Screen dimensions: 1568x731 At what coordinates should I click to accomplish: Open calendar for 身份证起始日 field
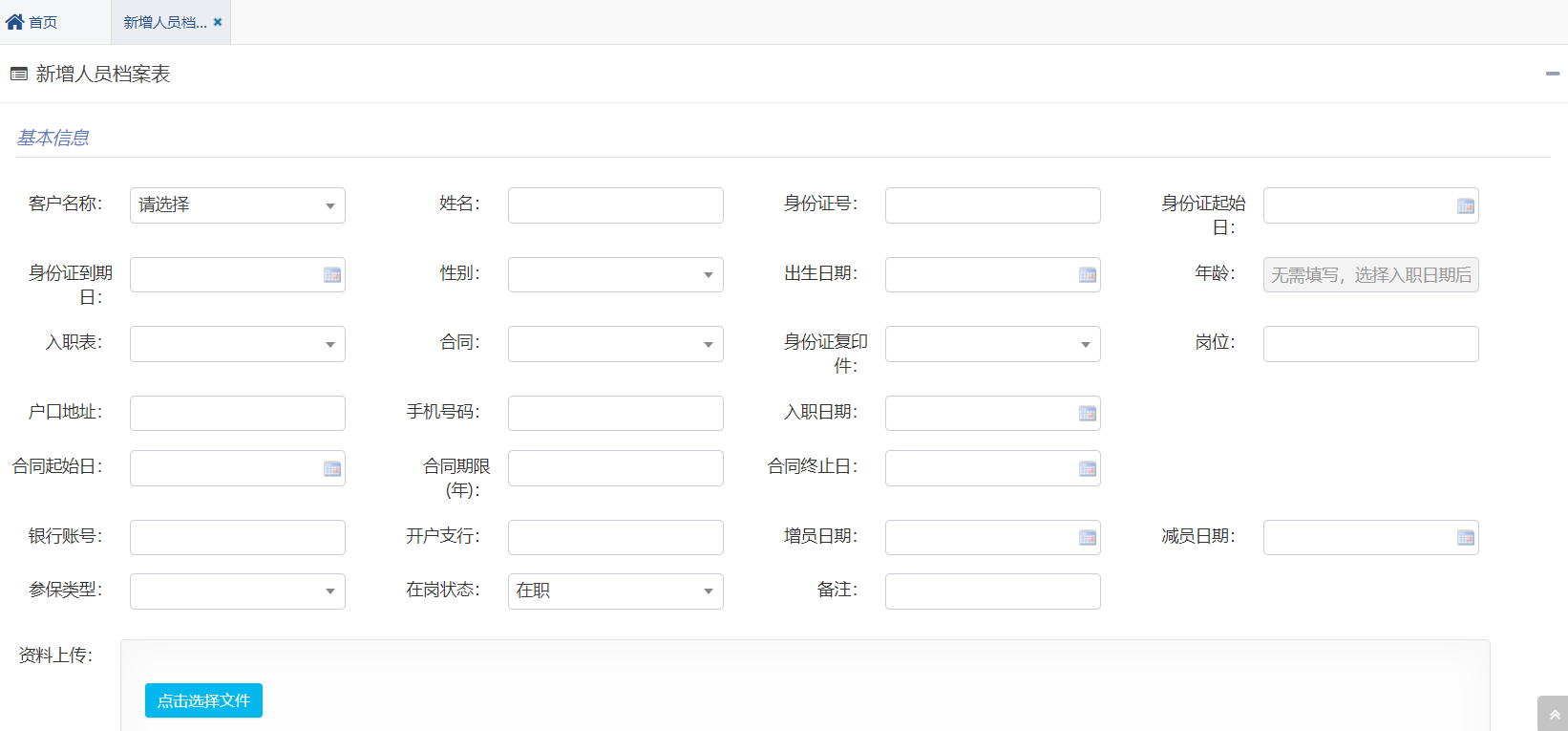[1465, 206]
